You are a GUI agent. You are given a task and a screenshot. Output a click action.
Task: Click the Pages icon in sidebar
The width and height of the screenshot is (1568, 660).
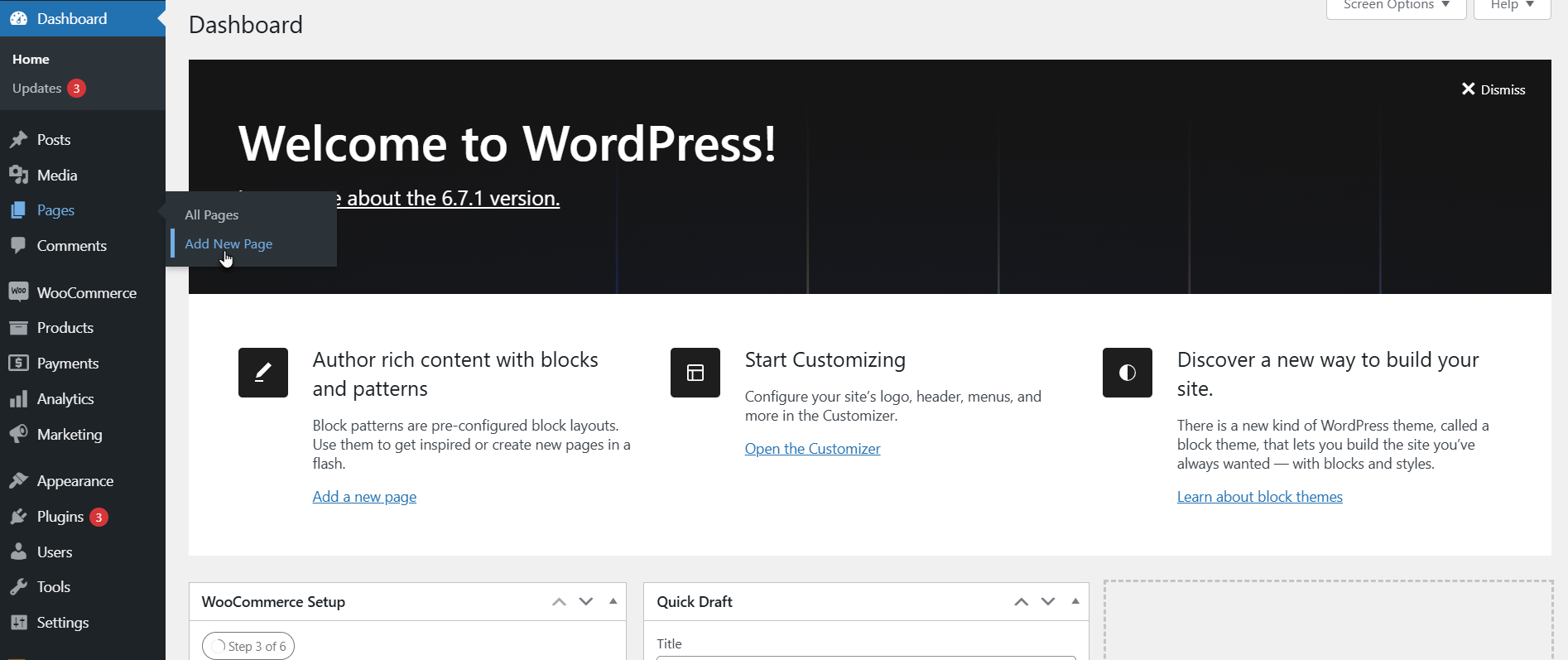(18, 210)
